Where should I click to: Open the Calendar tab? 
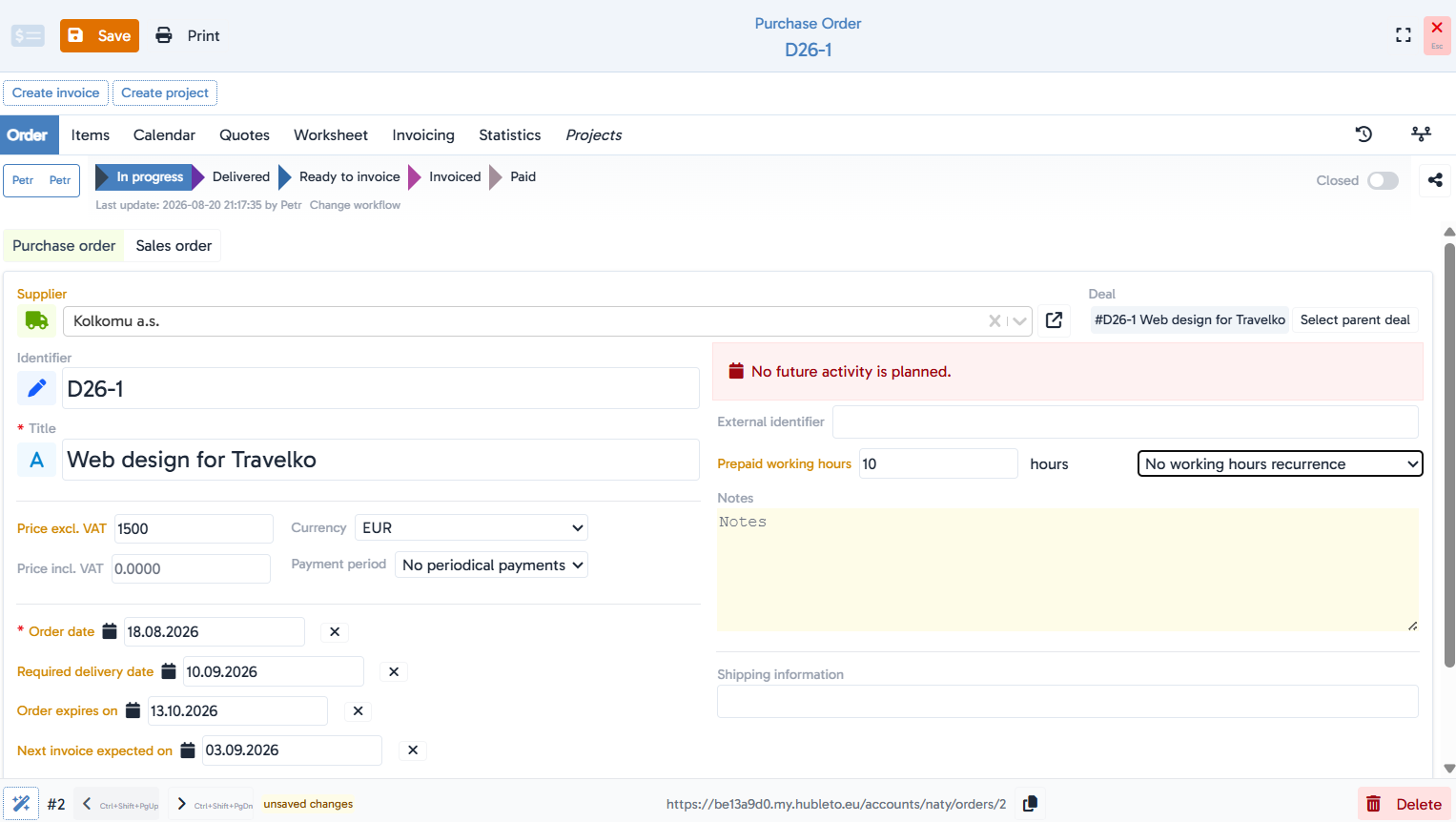click(x=164, y=135)
